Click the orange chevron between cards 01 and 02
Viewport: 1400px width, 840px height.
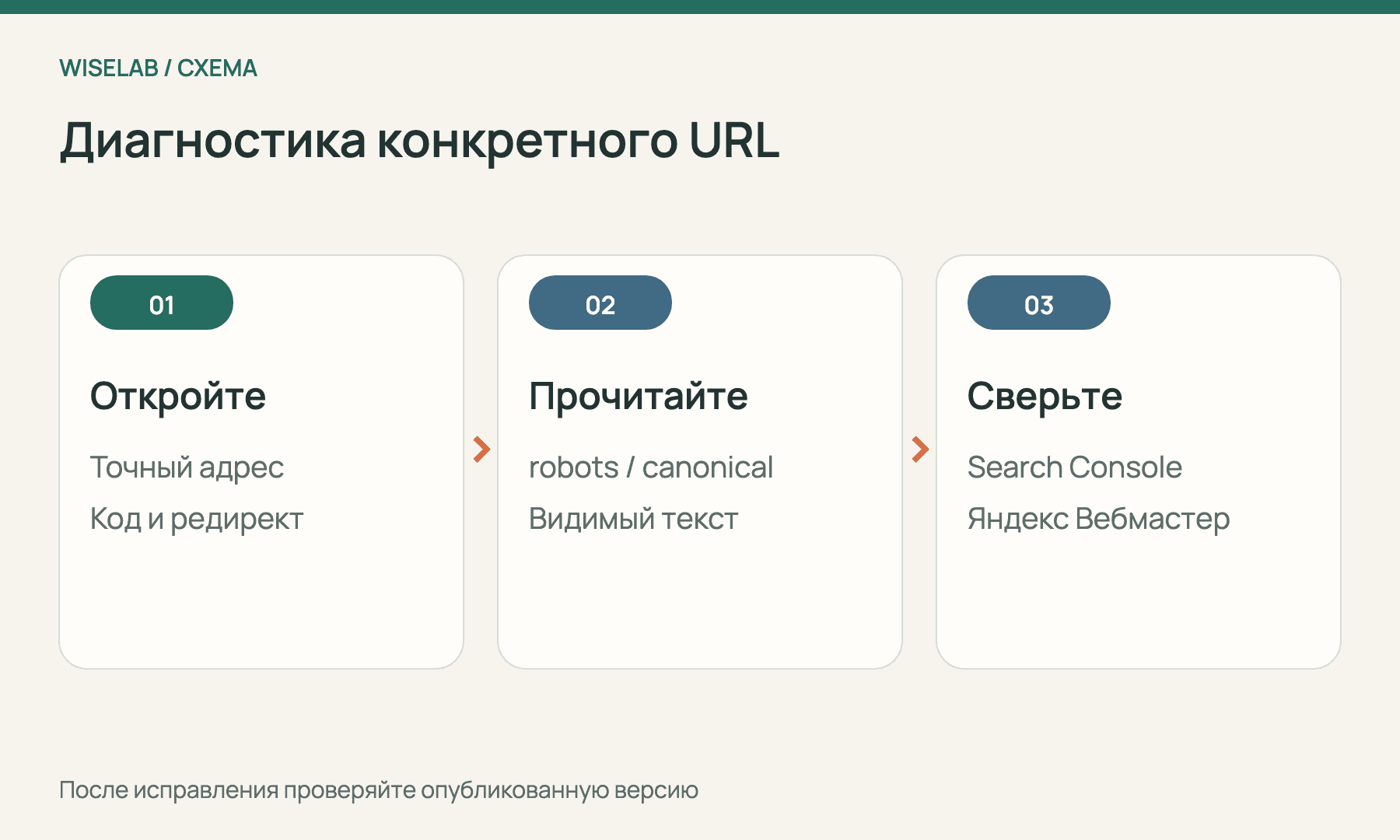481,449
